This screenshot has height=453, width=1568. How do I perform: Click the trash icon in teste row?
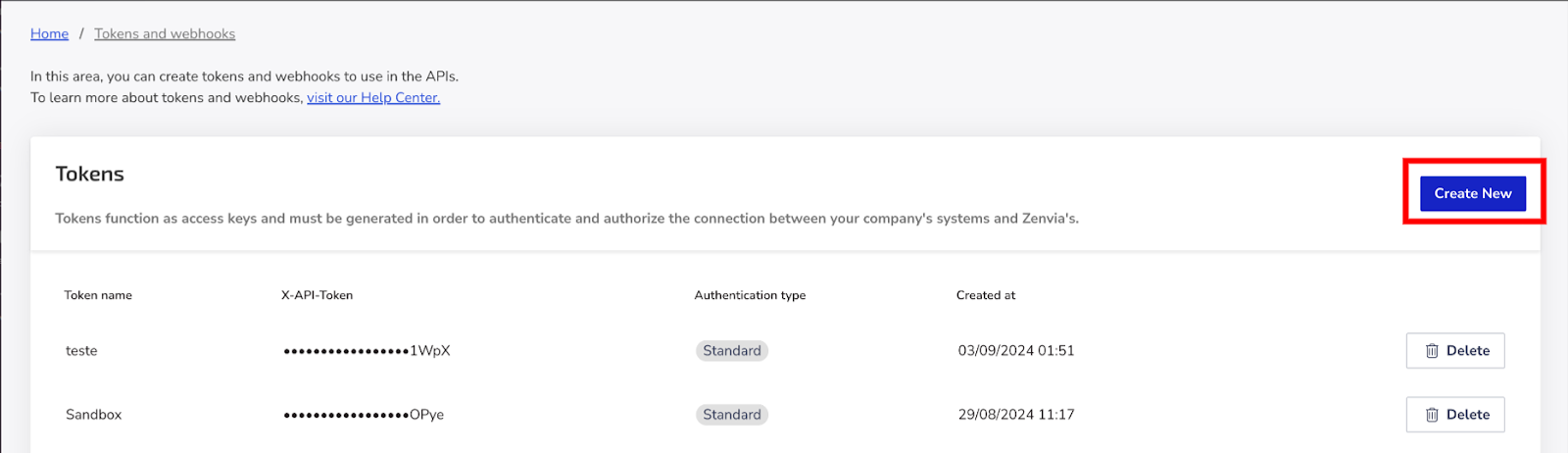point(1432,351)
